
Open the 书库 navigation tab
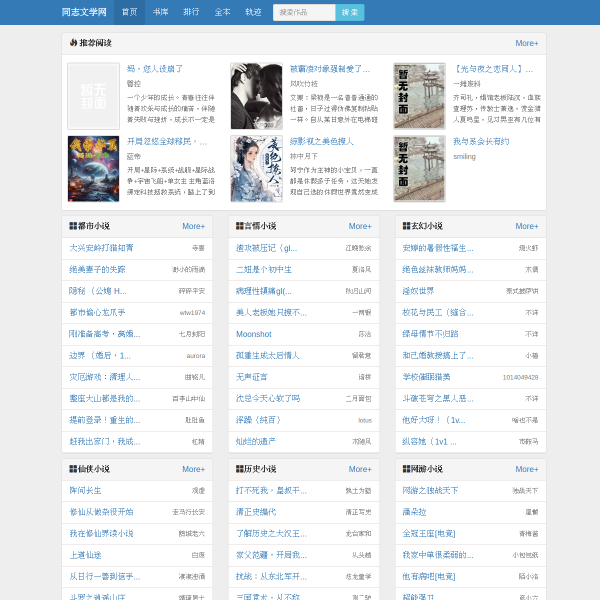point(160,12)
